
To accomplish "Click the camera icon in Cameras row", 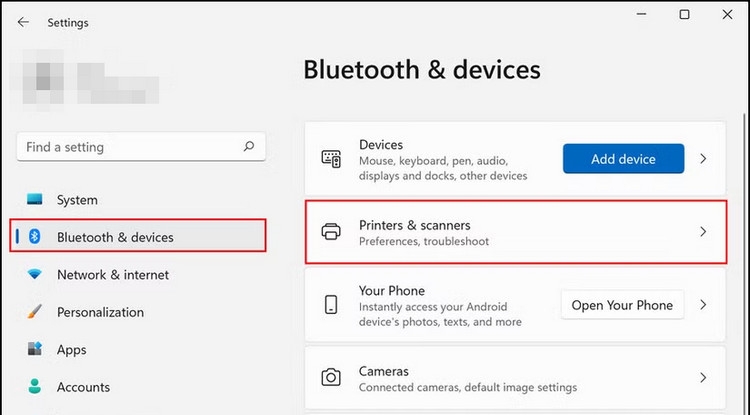I will click(331, 378).
